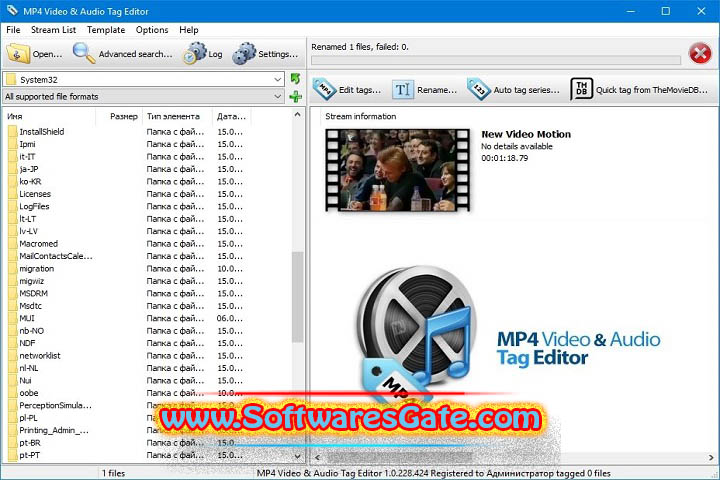Click the file list scroll down arrow
The height and width of the screenshot is (480, 720).
click(x=298, y=457)
